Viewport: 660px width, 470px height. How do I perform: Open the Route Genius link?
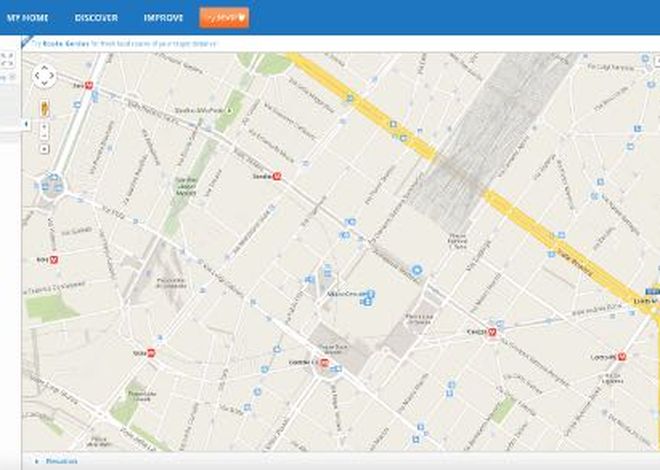(66, 43)
